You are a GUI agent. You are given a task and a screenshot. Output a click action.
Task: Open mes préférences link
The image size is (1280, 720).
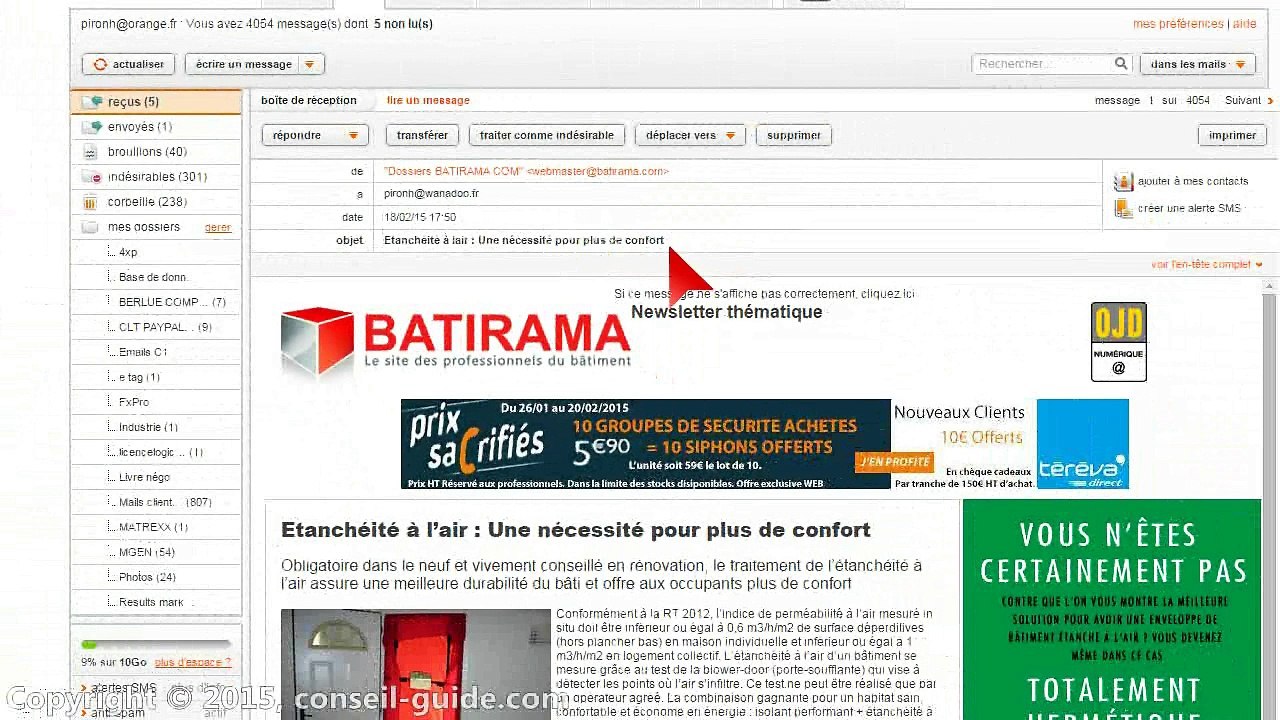(1178, 24)
